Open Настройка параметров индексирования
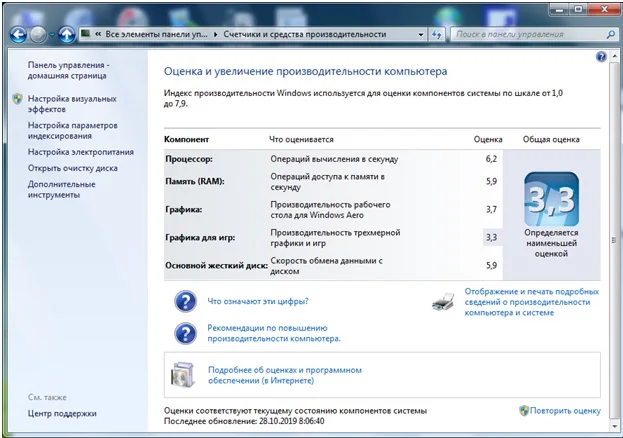The width and height of the screenshot is (623, 438). (x=73, y=130)
